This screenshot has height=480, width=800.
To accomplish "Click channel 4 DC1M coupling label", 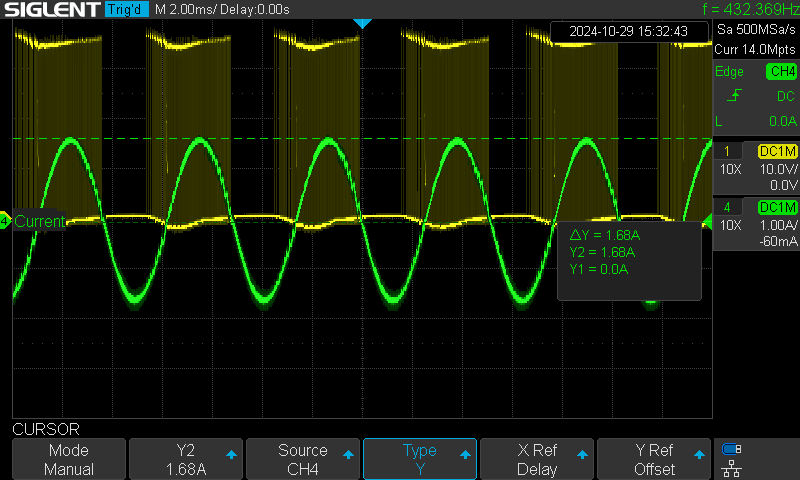I will tap(778, 207).
